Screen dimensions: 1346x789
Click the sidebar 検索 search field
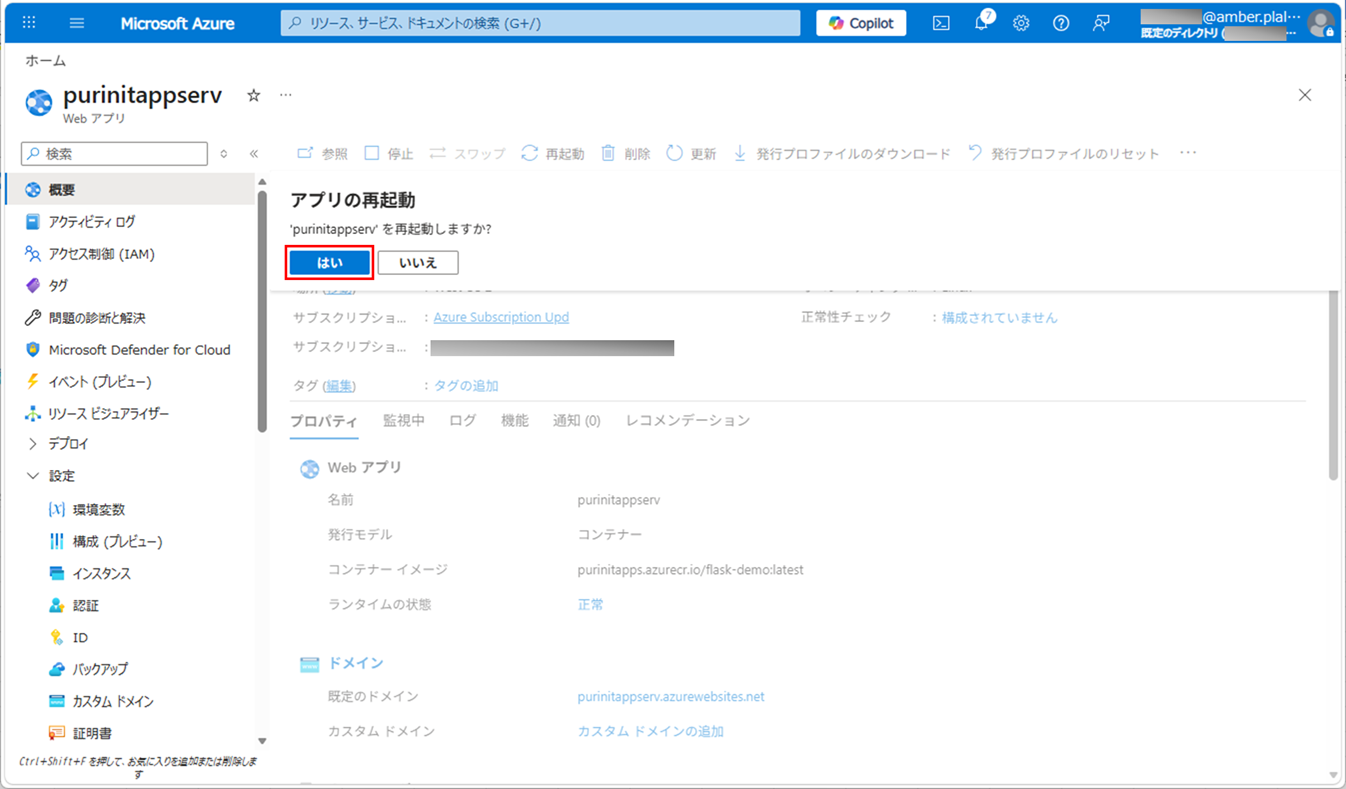pyautogui.click(x=113, y=153)
